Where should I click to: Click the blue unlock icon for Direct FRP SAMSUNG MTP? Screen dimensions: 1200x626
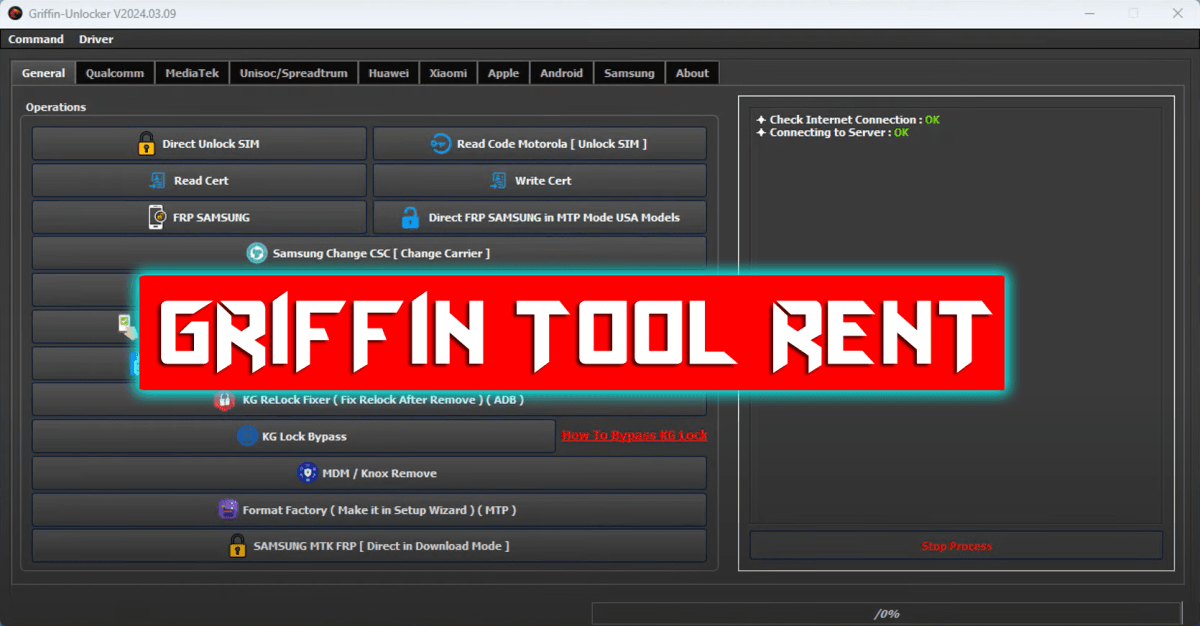410,216
